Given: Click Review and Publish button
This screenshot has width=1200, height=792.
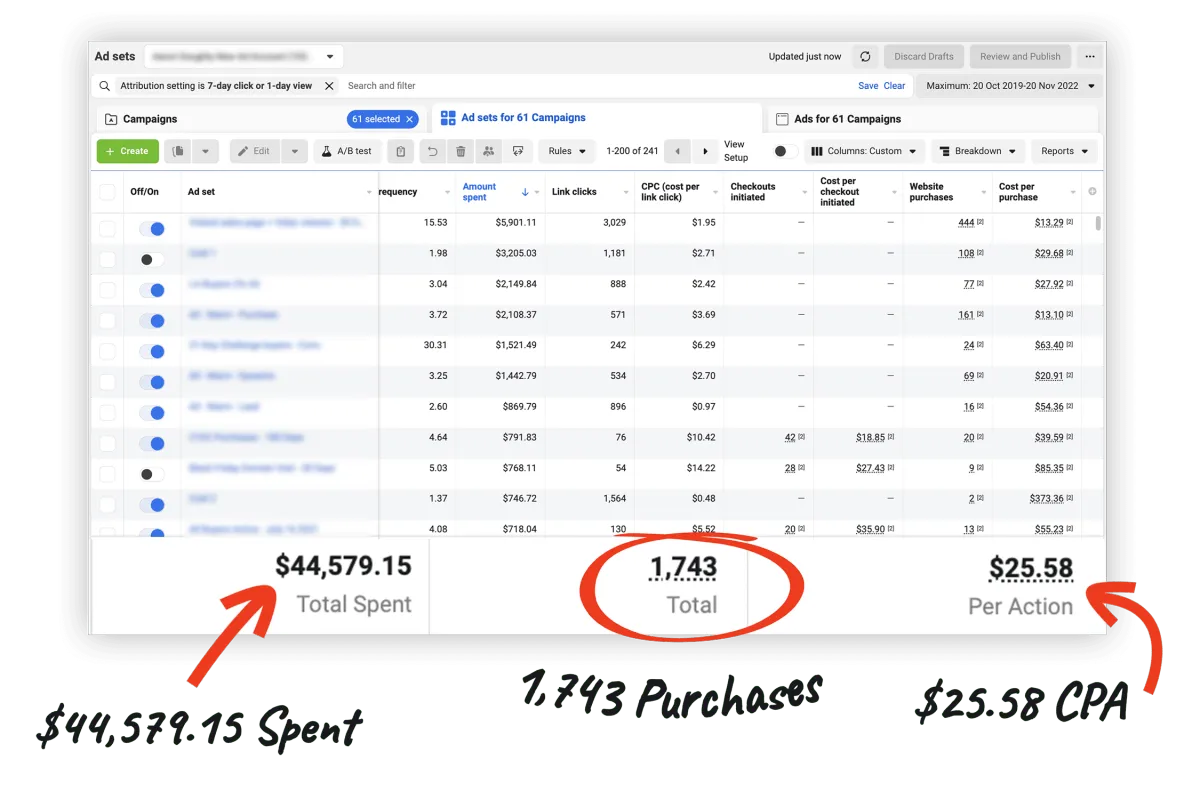Looking at the screenshot, I should [x=1020, y=57].
